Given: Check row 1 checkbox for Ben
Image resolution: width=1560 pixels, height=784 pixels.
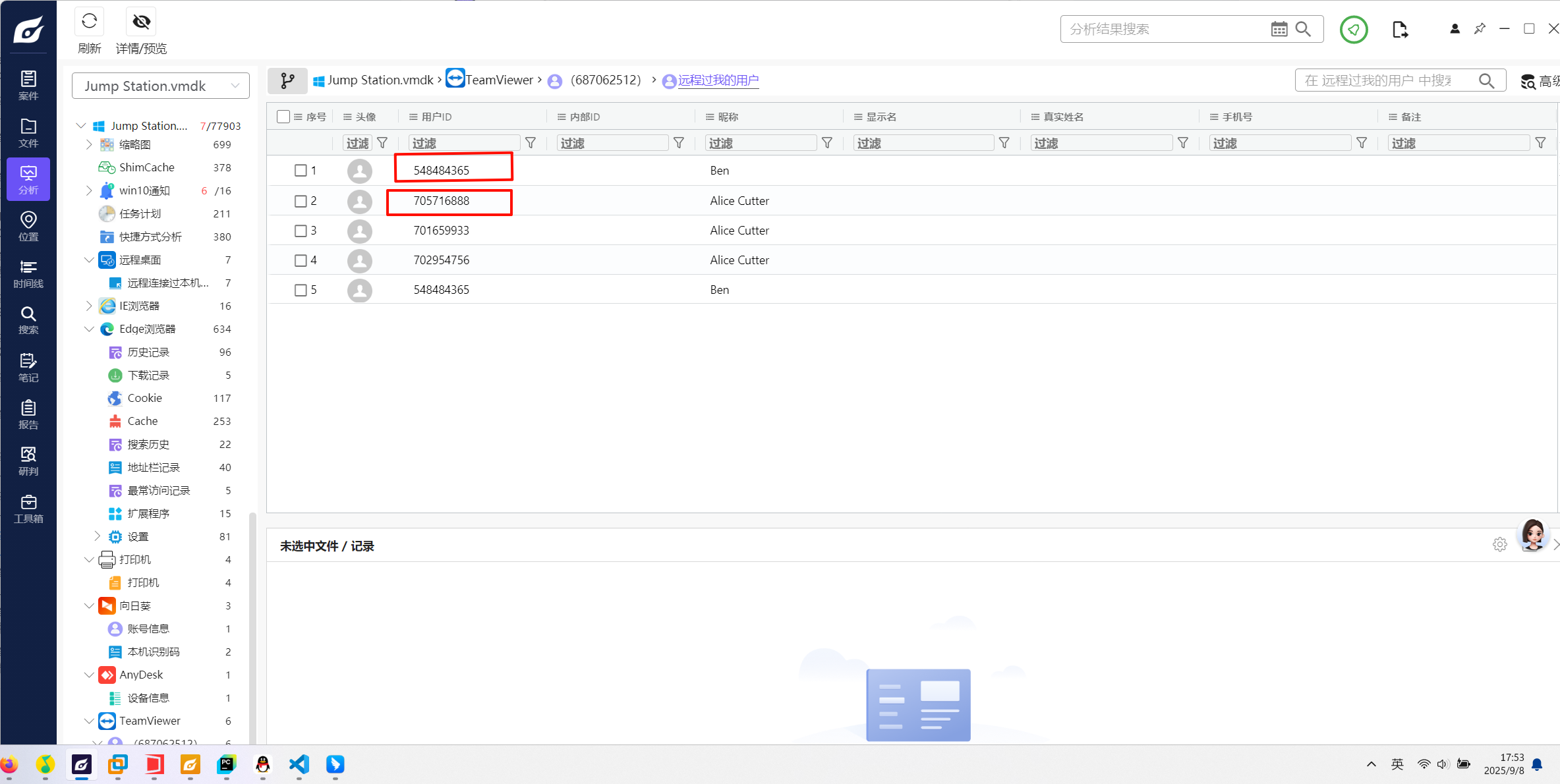Looking at the screenshot, I should [301, 171].
